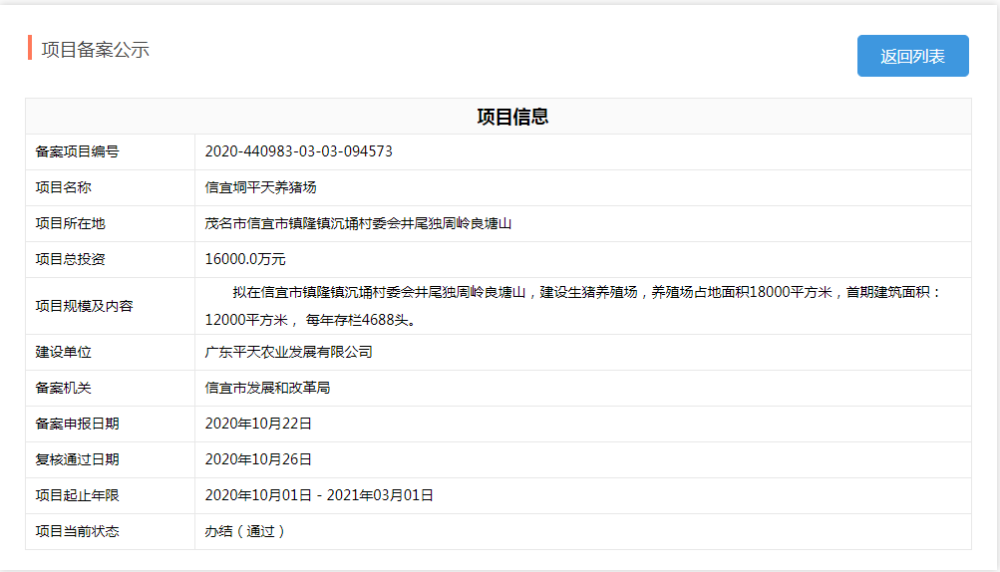The image size is (1000, 572).
Task: Select investment value 16000.0万元
Action: tap(245, 259)
